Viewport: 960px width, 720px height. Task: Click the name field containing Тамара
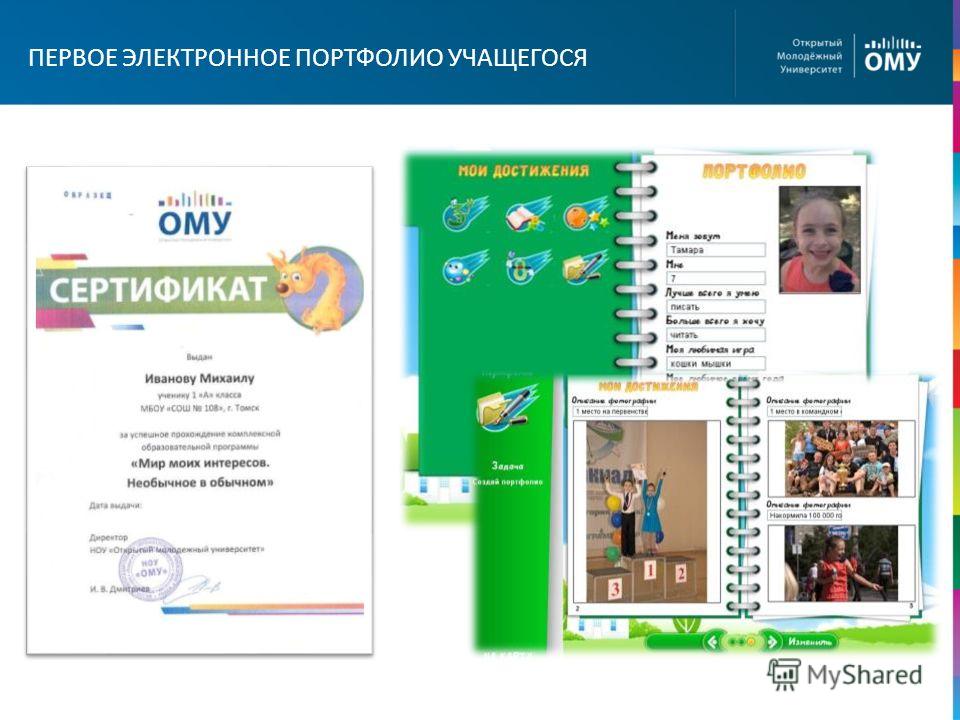[x=716, y=250]
